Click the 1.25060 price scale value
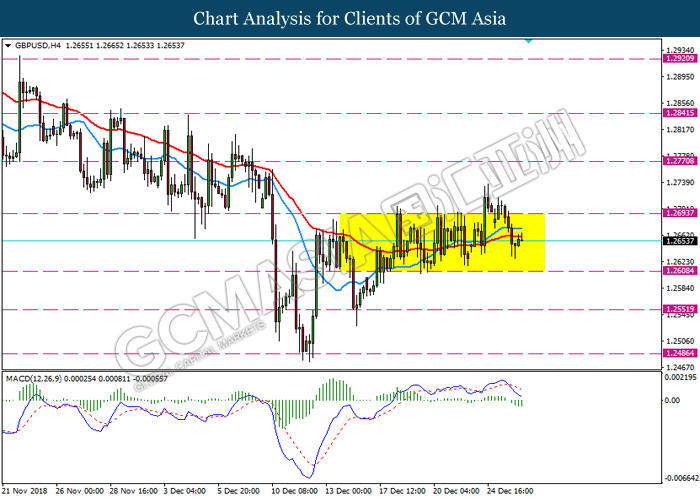 point(680,341)
